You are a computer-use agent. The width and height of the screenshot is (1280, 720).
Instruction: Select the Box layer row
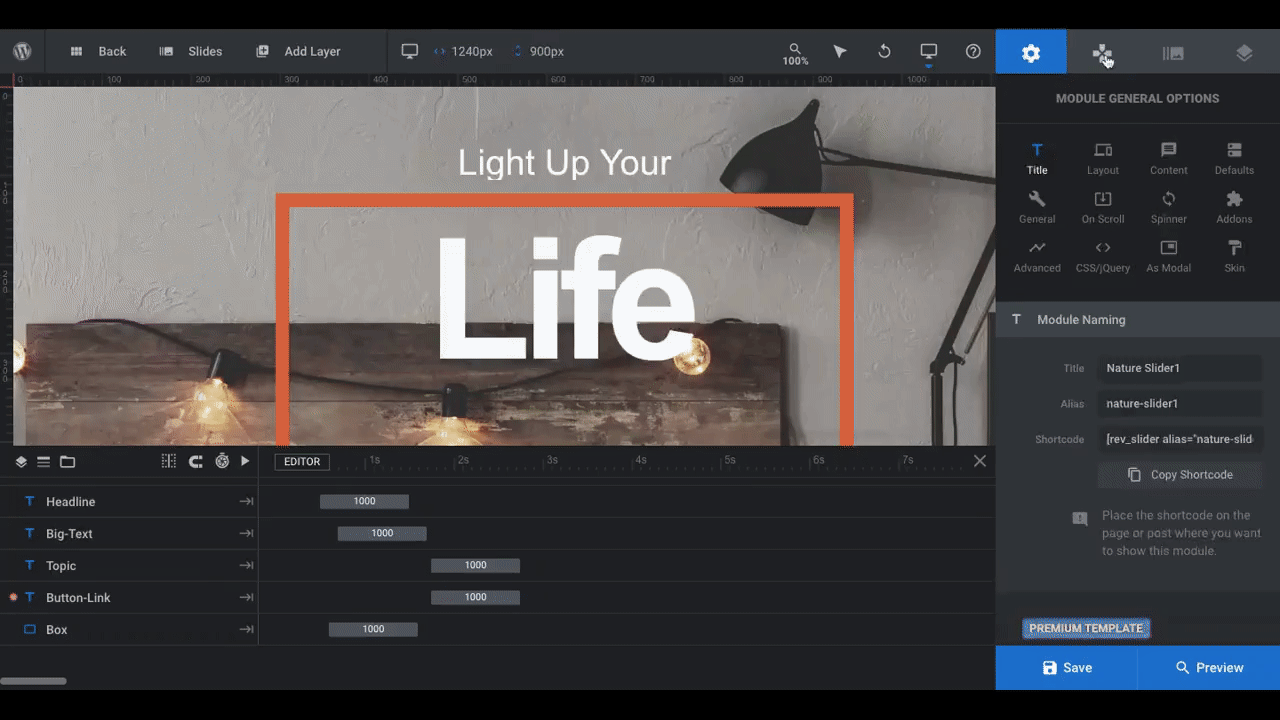[129, 630]
